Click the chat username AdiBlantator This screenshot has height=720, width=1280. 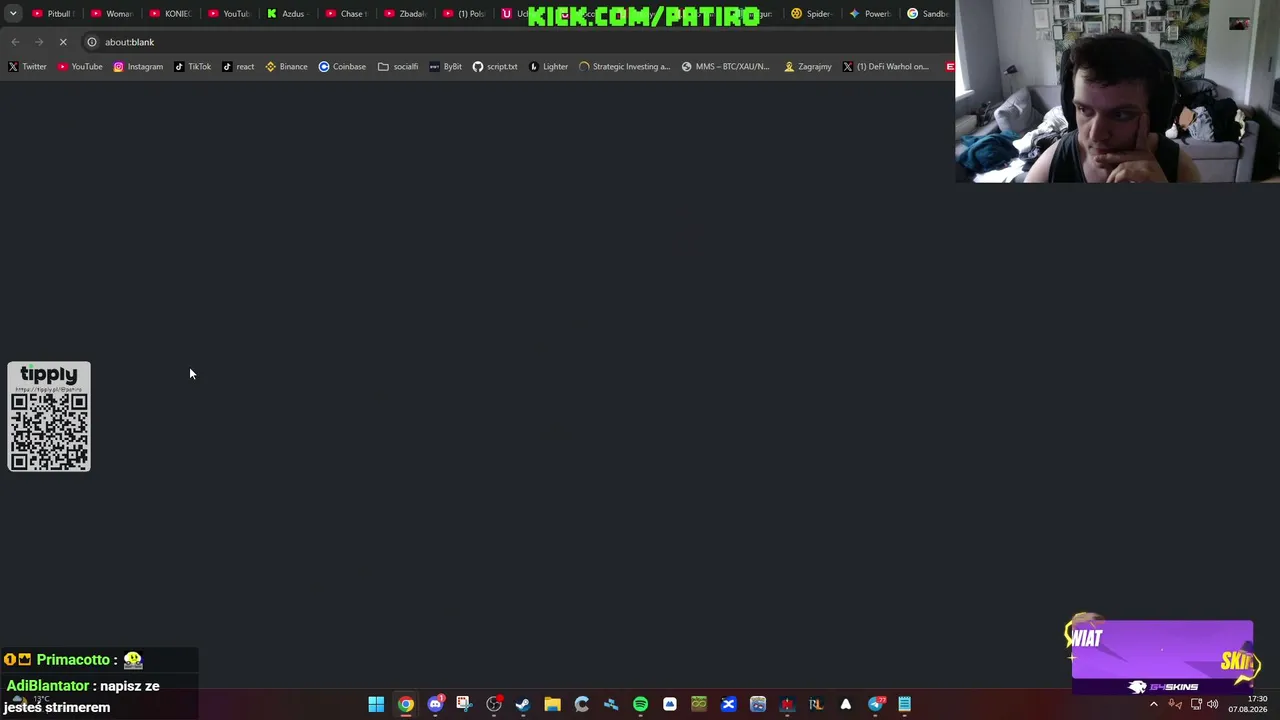(x=48, y=686)
